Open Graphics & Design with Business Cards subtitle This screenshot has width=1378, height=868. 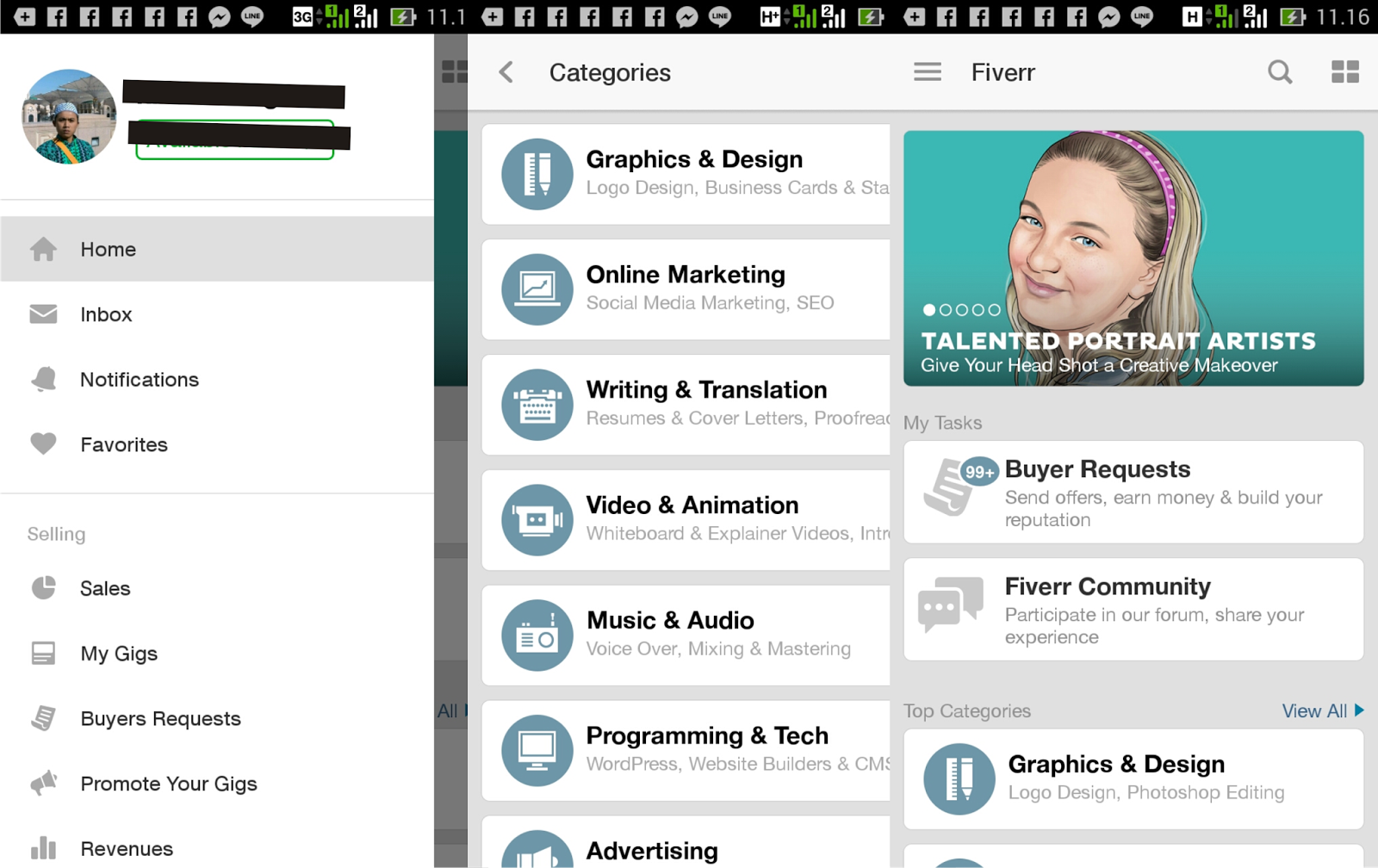pyautogui.click(x=686, y=174)
